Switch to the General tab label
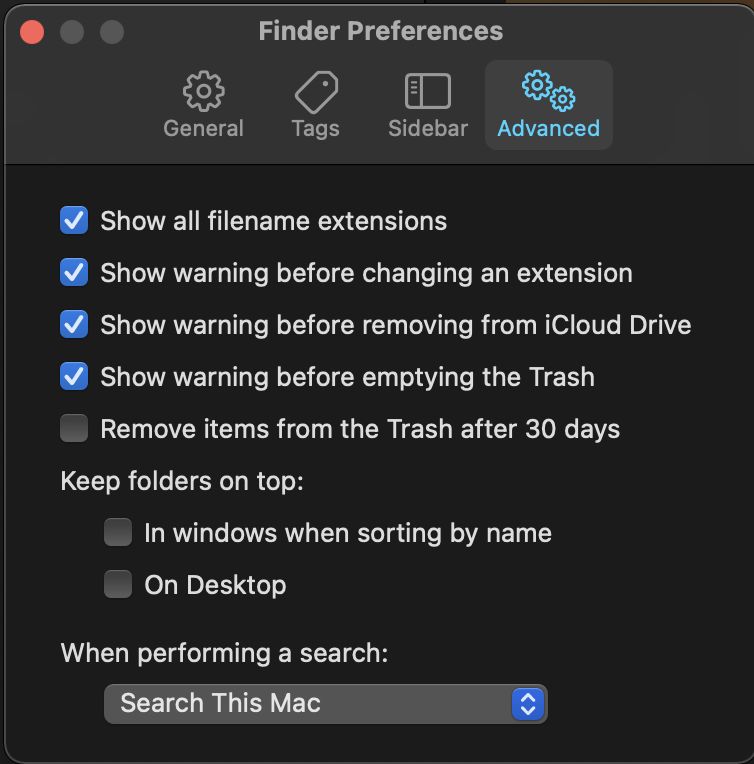This screenshot has width=754, height=764. coord(203,129)
